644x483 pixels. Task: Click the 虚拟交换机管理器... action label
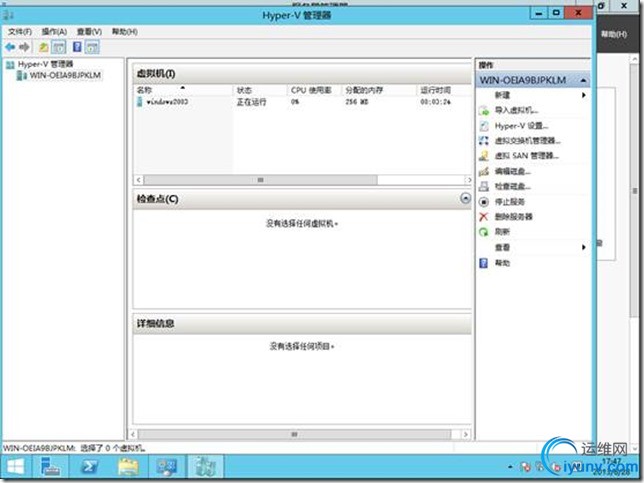click(528, 141)
